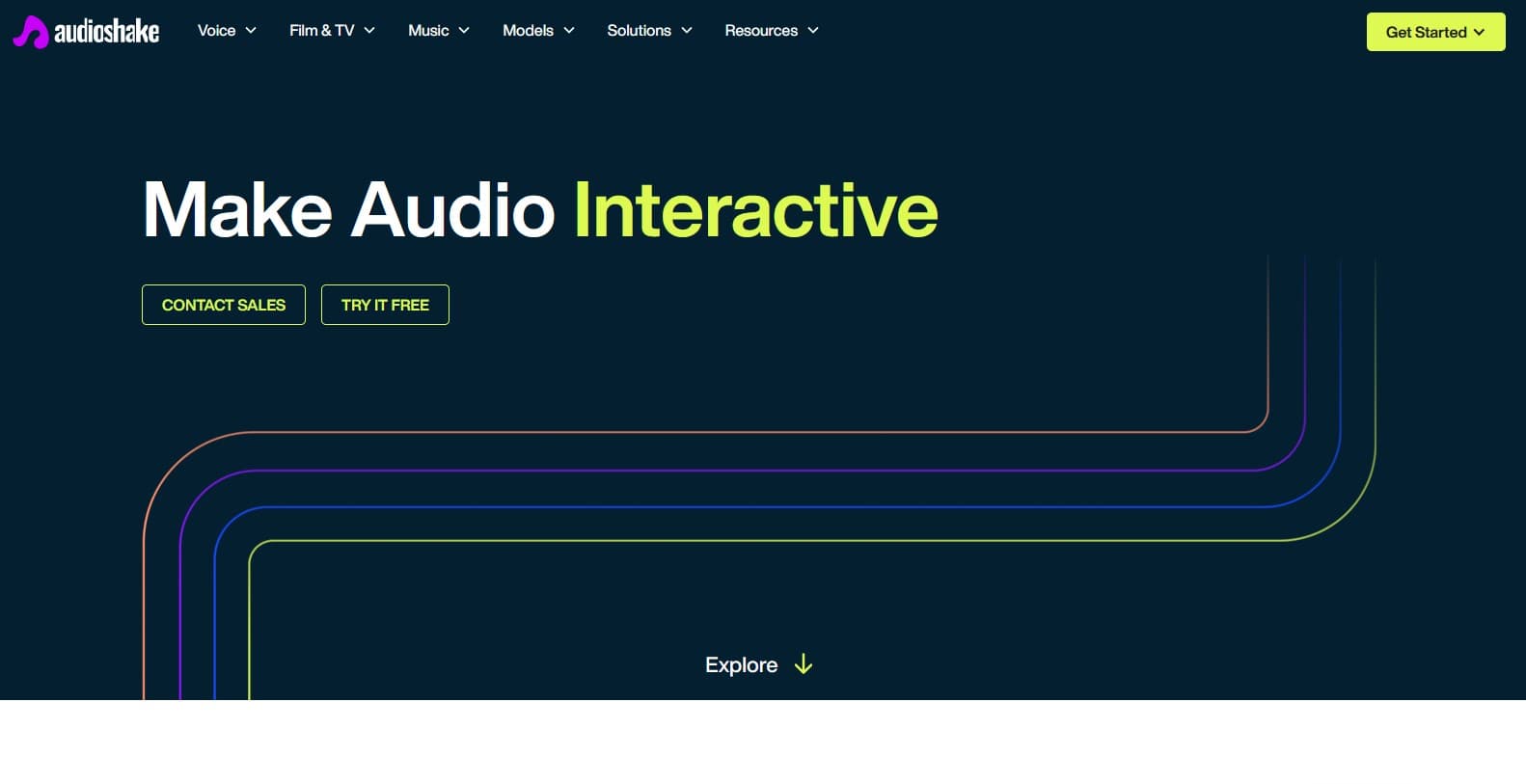Expand the Music menu chevron
Screen dimensions: 1526x784
pos(464,31)
